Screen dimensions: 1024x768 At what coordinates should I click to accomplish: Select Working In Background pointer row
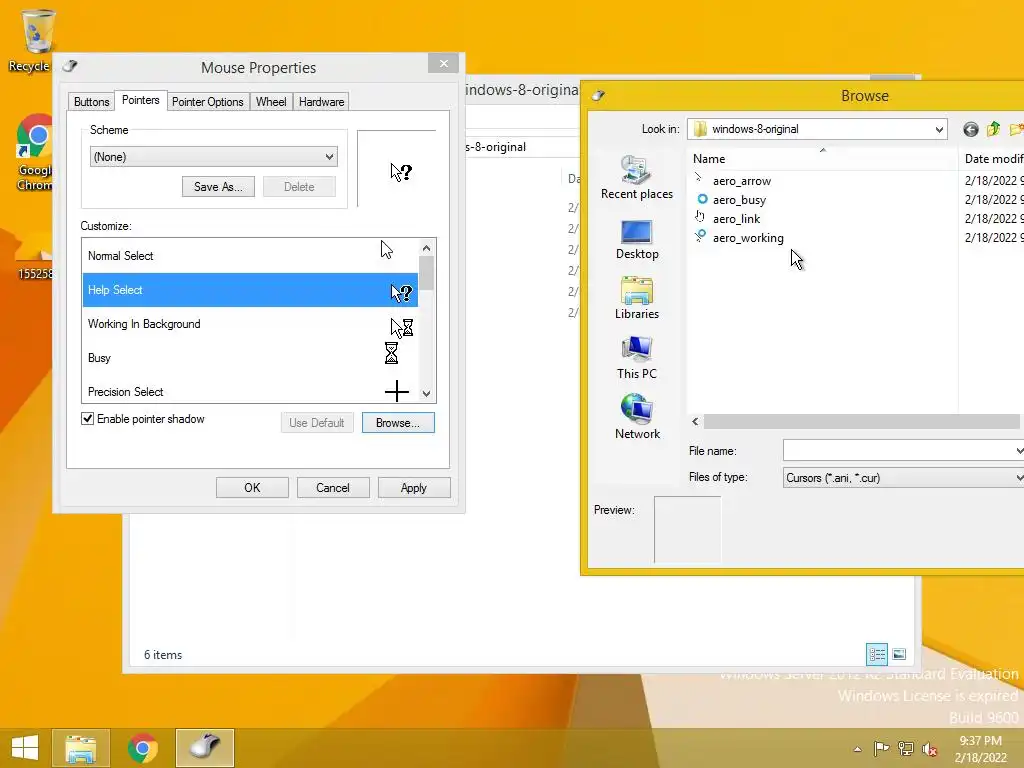(x=250, y=324)
